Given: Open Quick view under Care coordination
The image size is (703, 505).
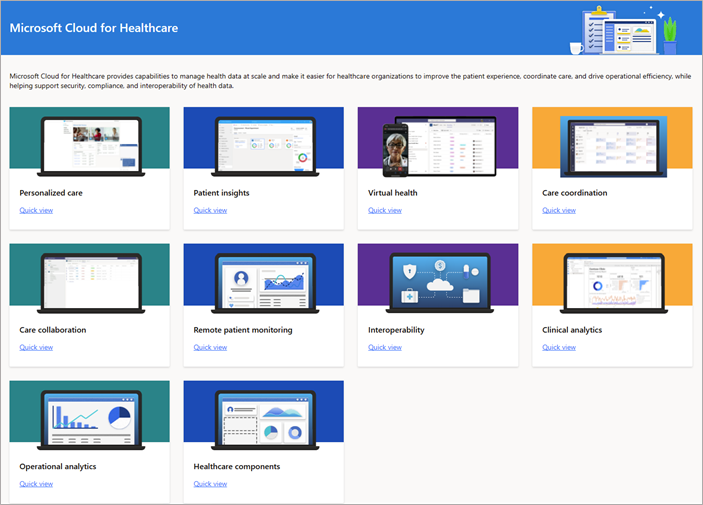Looking at the screenshot, I should pos(559,210).
